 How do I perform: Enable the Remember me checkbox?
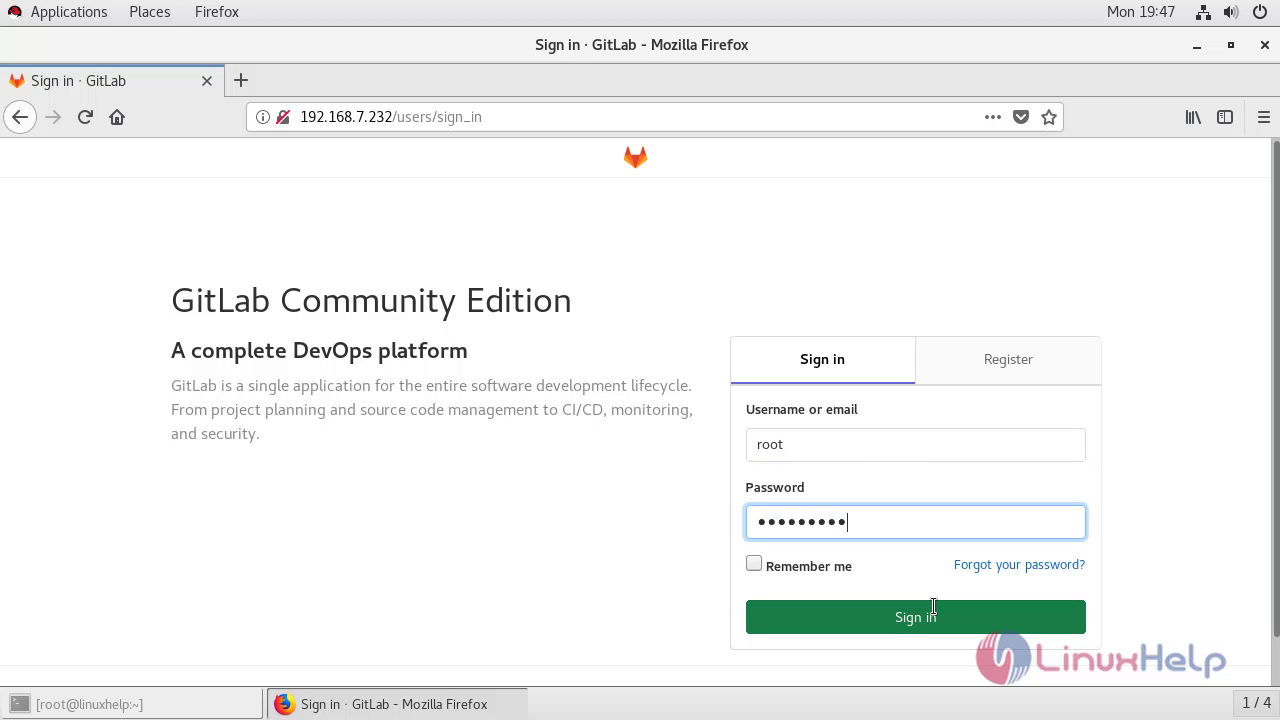pos(754,564)
